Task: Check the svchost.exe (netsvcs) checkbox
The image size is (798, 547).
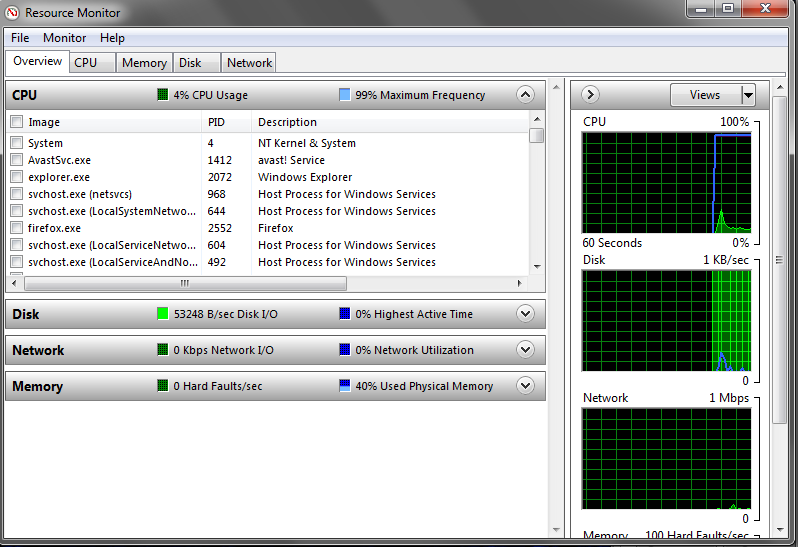Action: 17,194
